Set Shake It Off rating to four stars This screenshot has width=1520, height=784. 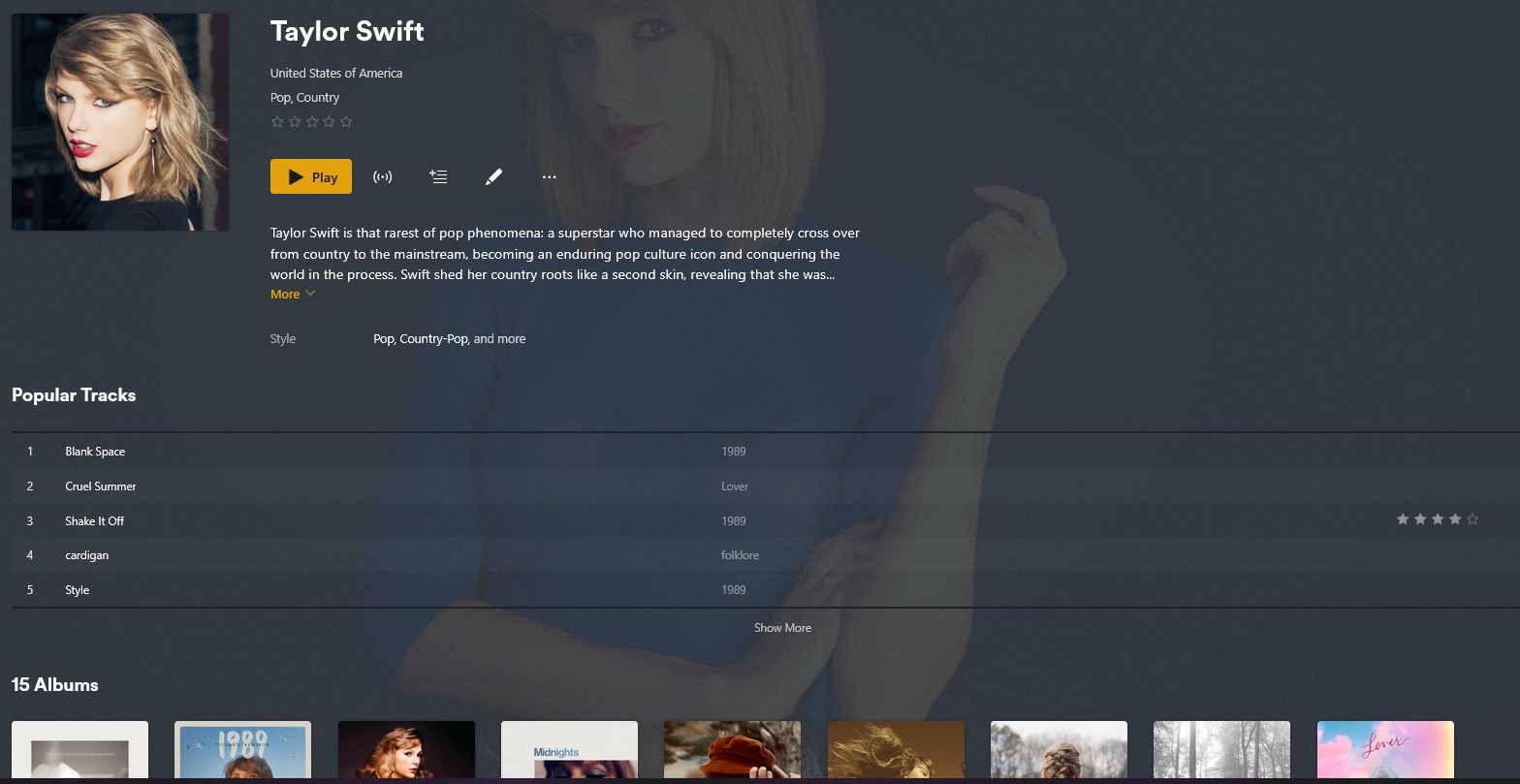[x=1455, y=519]
